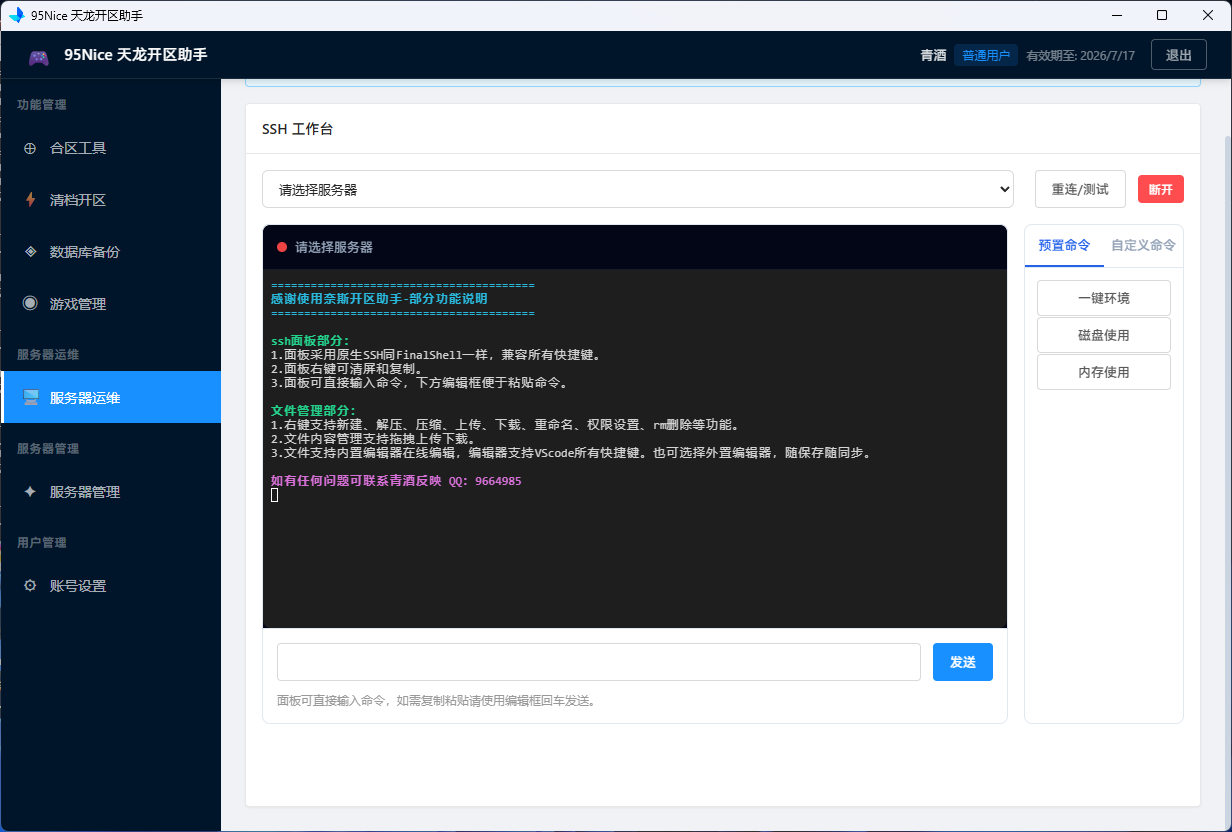Click the 数据库备份 diamond icon
Viewport: 1232px width, 832px height.
[x=30, y=252]
